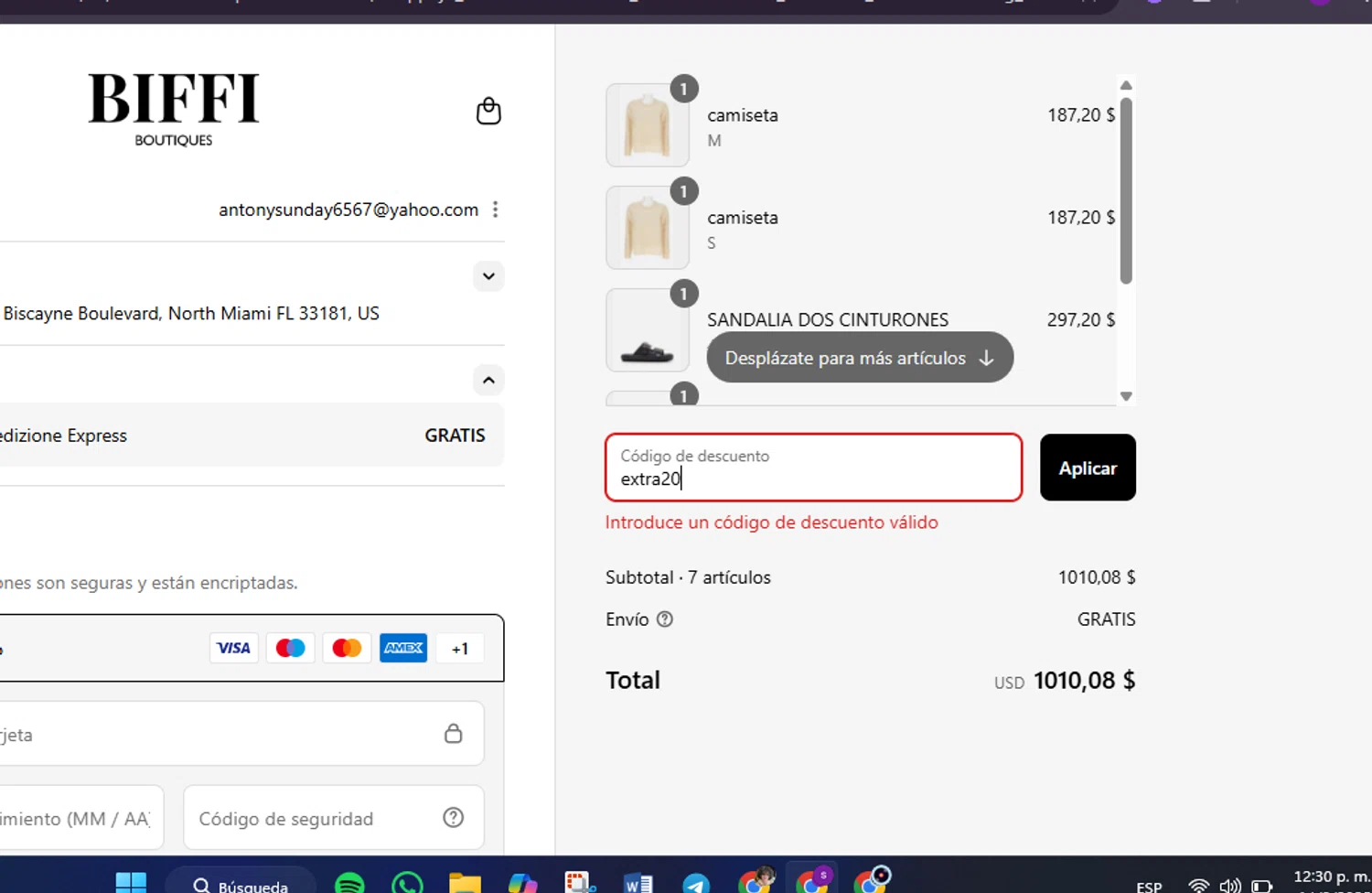The height and width of the screenshot is (893, 1372).
Task: Click the invalid discount code error message
Action: [x=772, y=522]
